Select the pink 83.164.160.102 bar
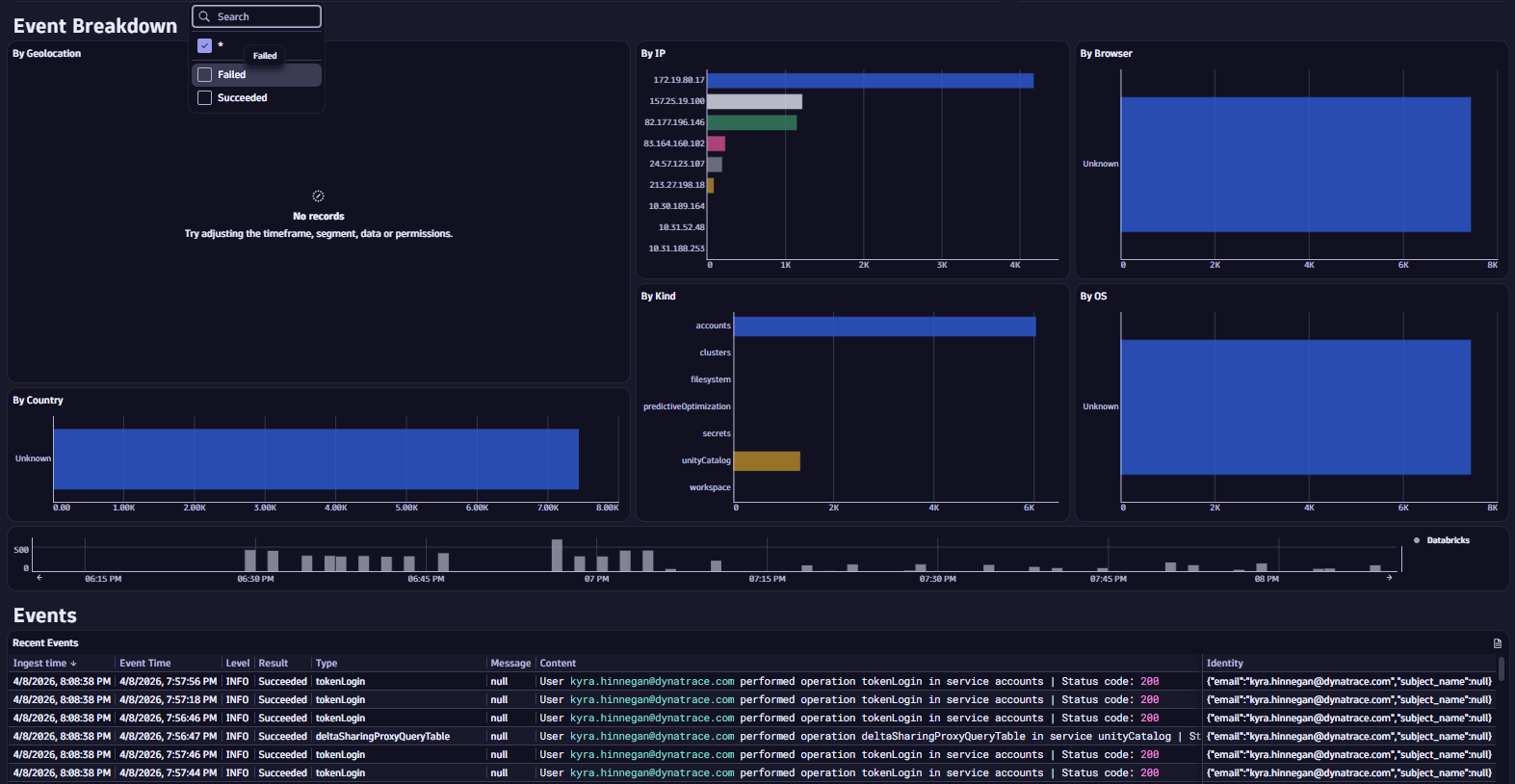Screen dimensions: 1515x784 click(716, 144)
